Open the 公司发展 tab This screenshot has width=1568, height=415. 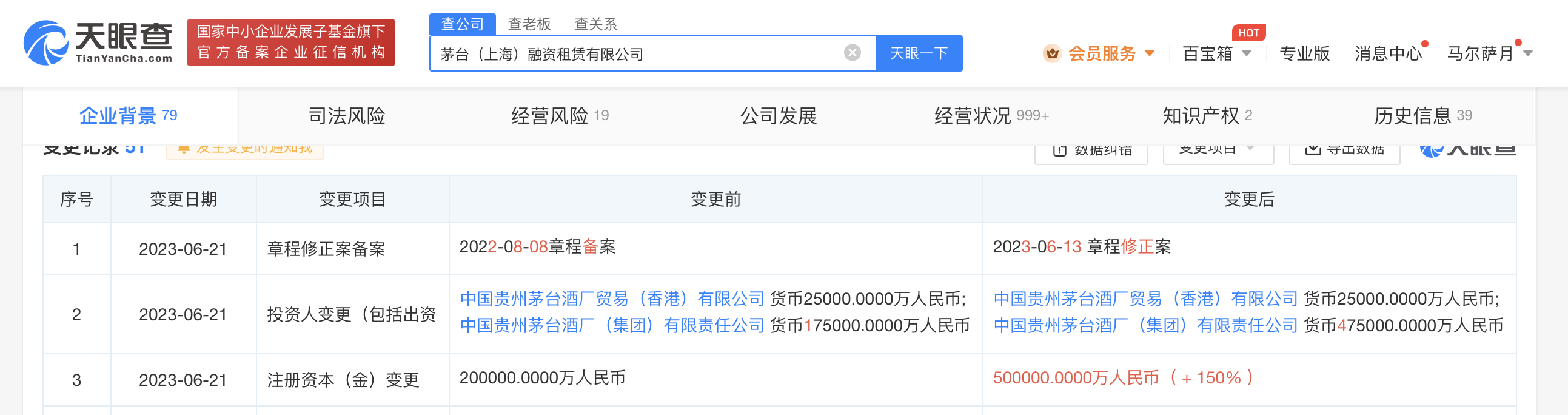click(779, 116)
